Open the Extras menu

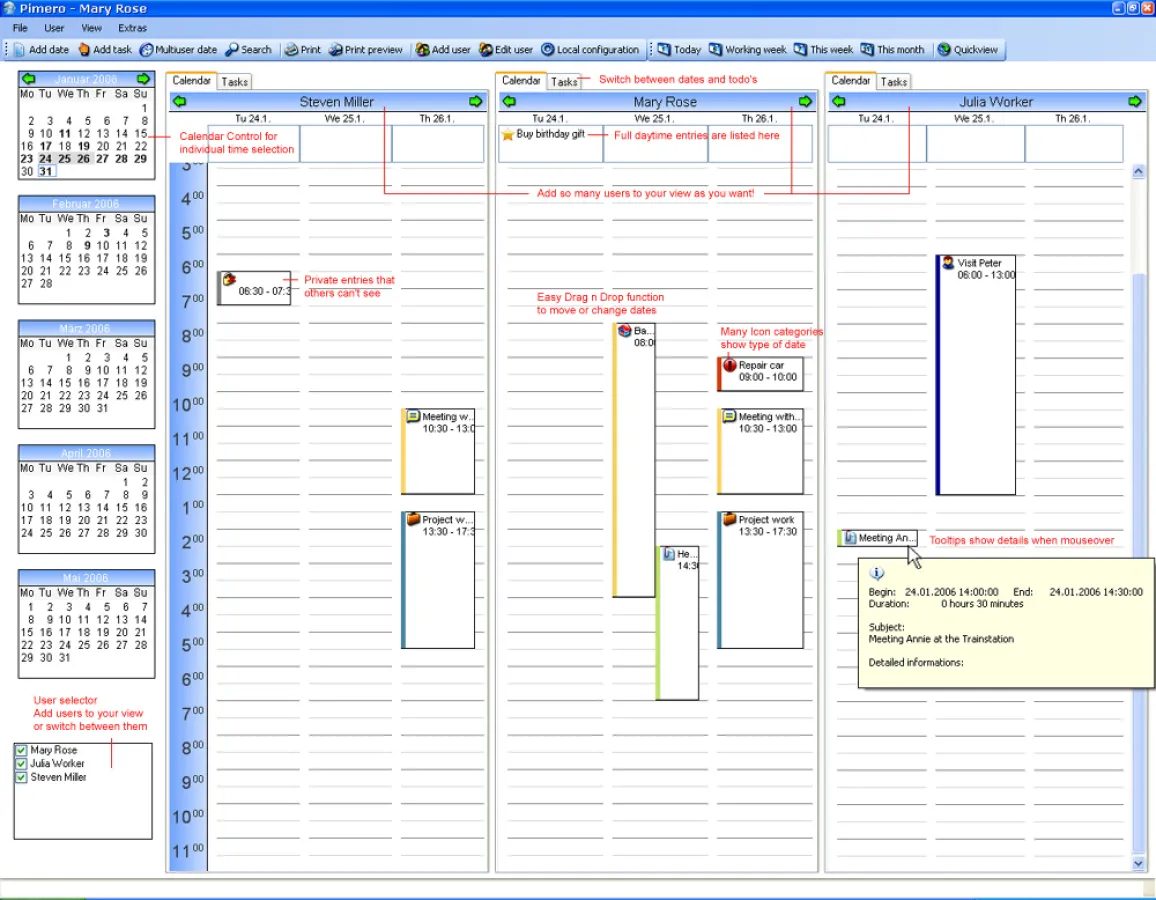(132, 28)
